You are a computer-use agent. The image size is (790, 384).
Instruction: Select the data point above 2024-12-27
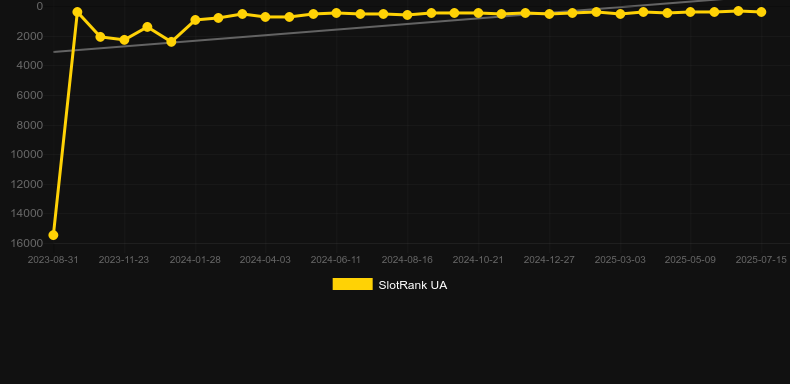tap(549, 14)
